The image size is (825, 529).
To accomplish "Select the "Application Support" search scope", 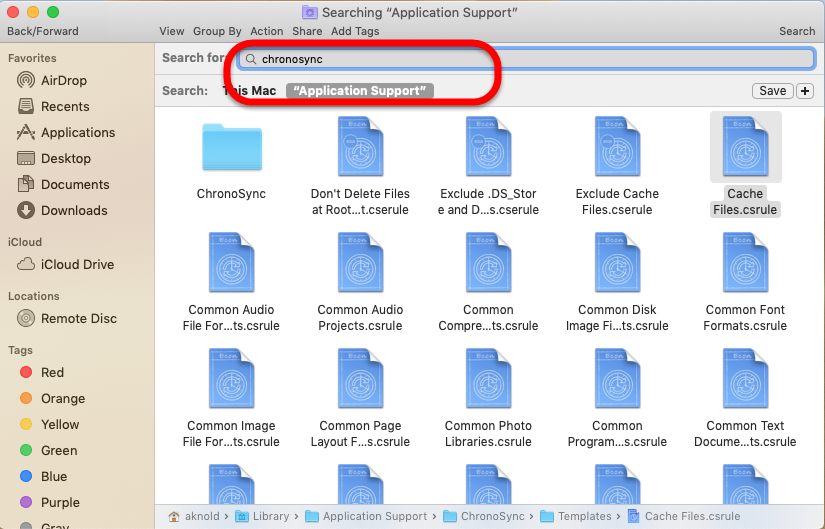I will (x=359, y=91).
